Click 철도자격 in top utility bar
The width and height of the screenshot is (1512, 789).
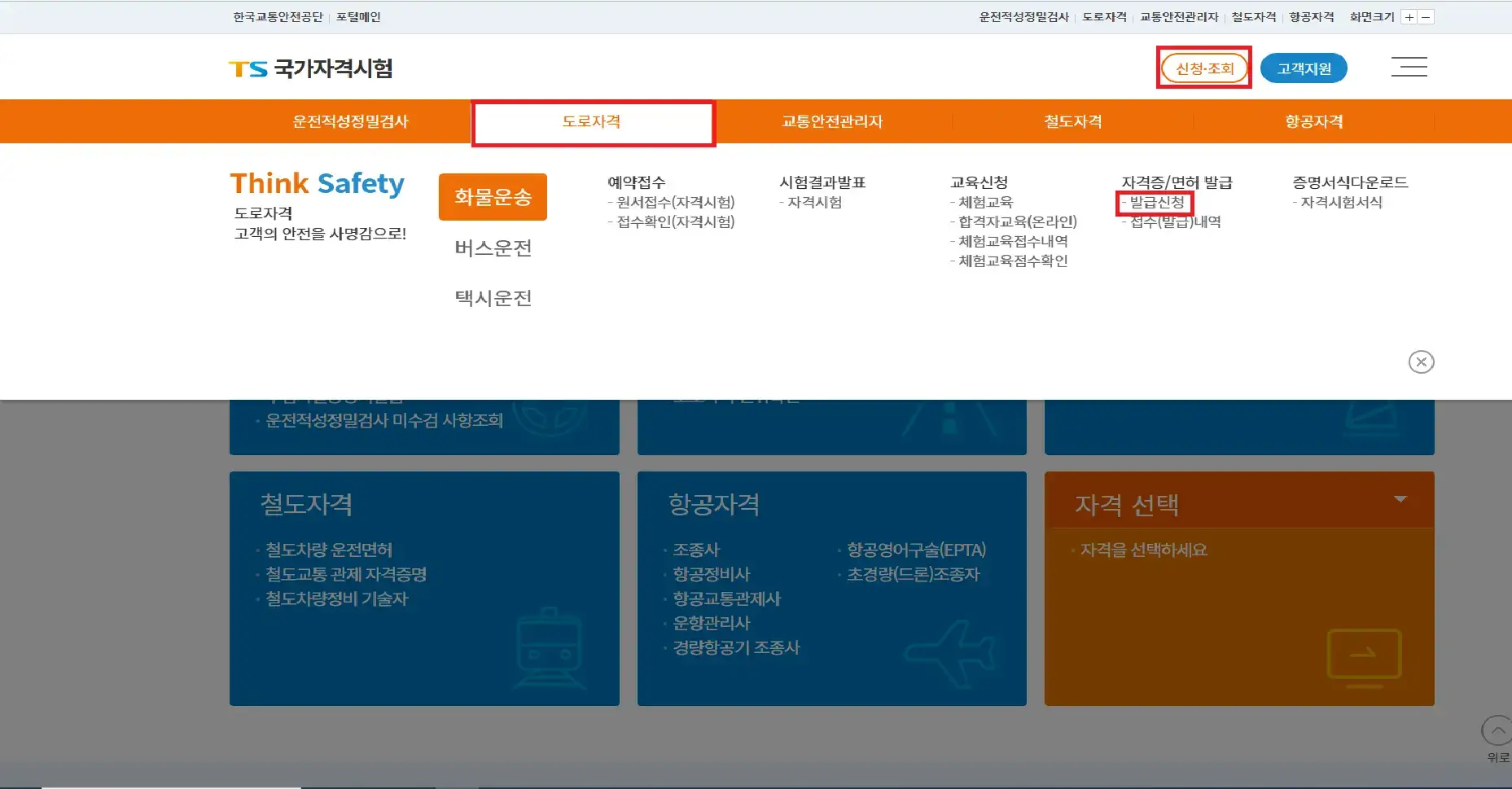pyautogui.click(x=1254, y=17)
